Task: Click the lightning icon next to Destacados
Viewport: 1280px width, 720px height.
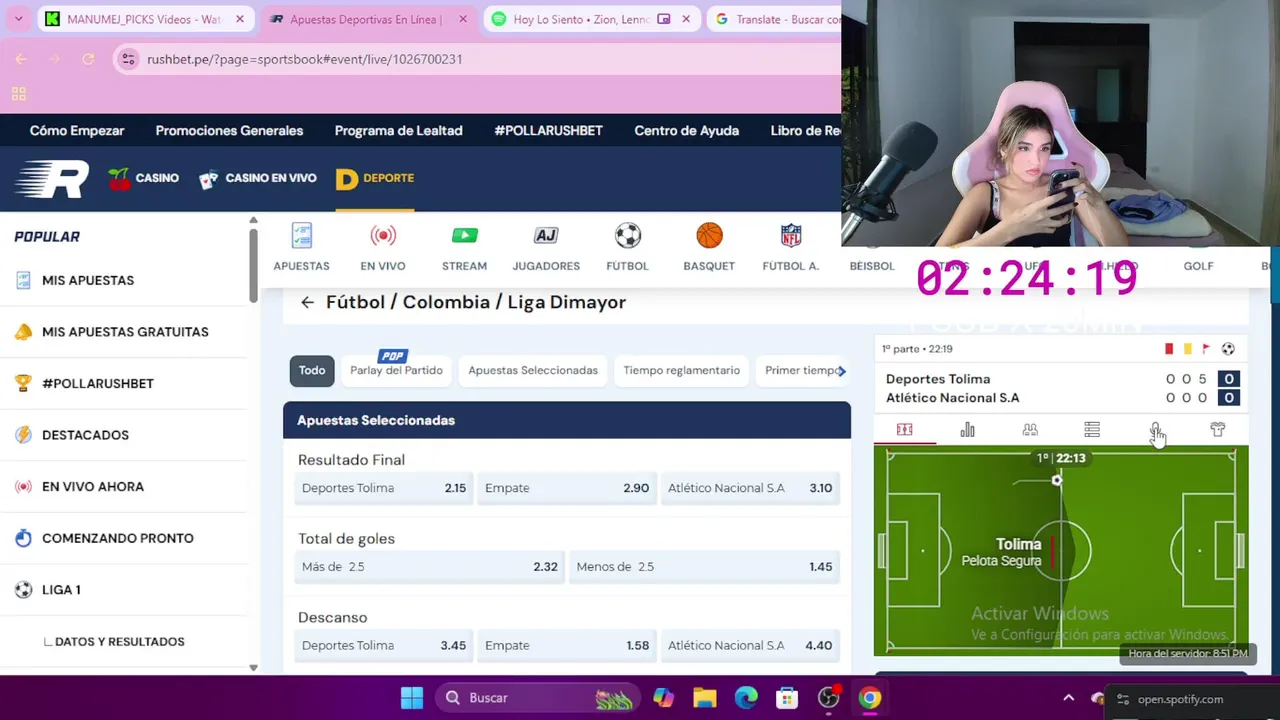Action: (23, 435)
